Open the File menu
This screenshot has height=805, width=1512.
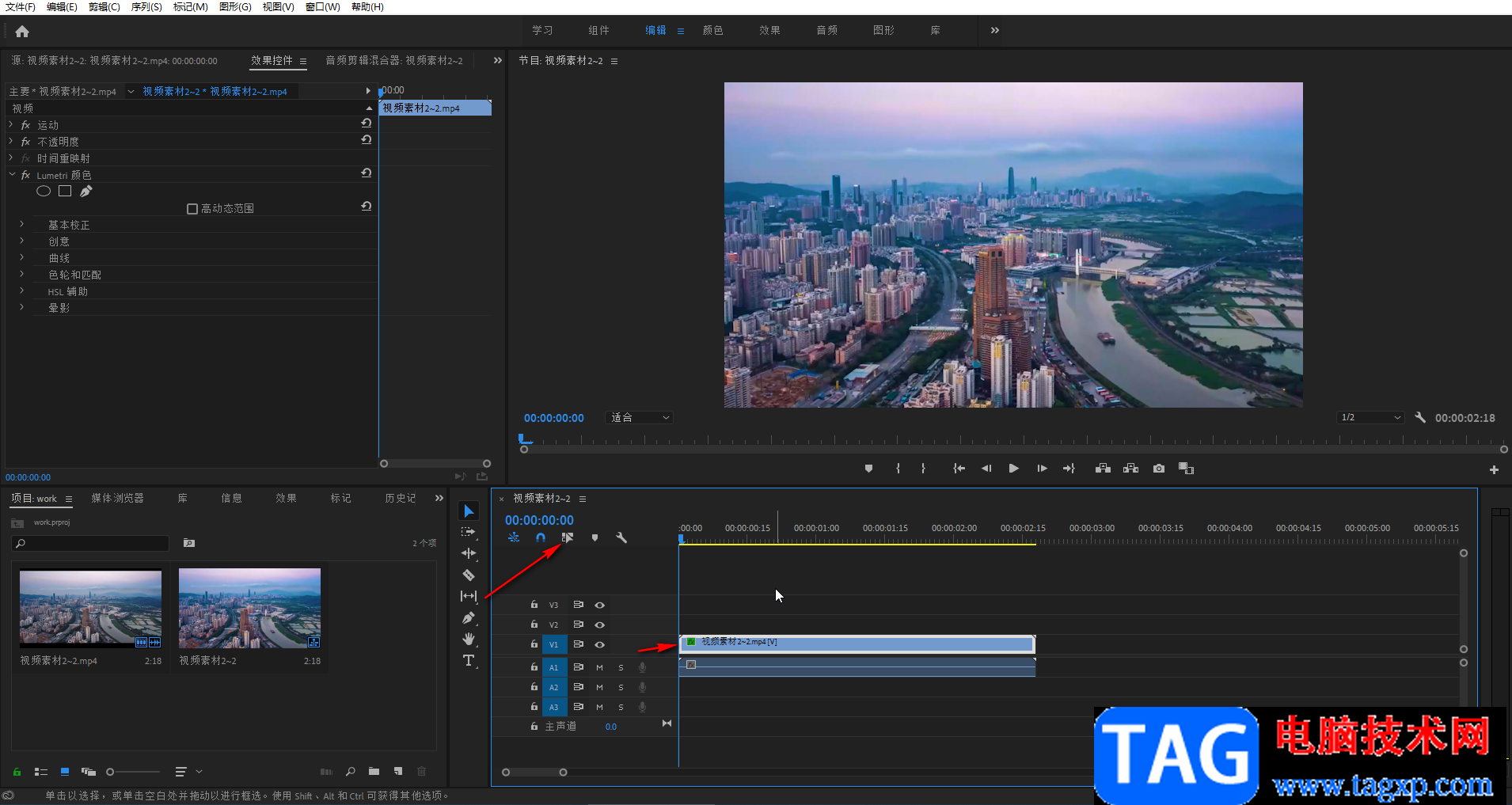(x=20, y=7)
